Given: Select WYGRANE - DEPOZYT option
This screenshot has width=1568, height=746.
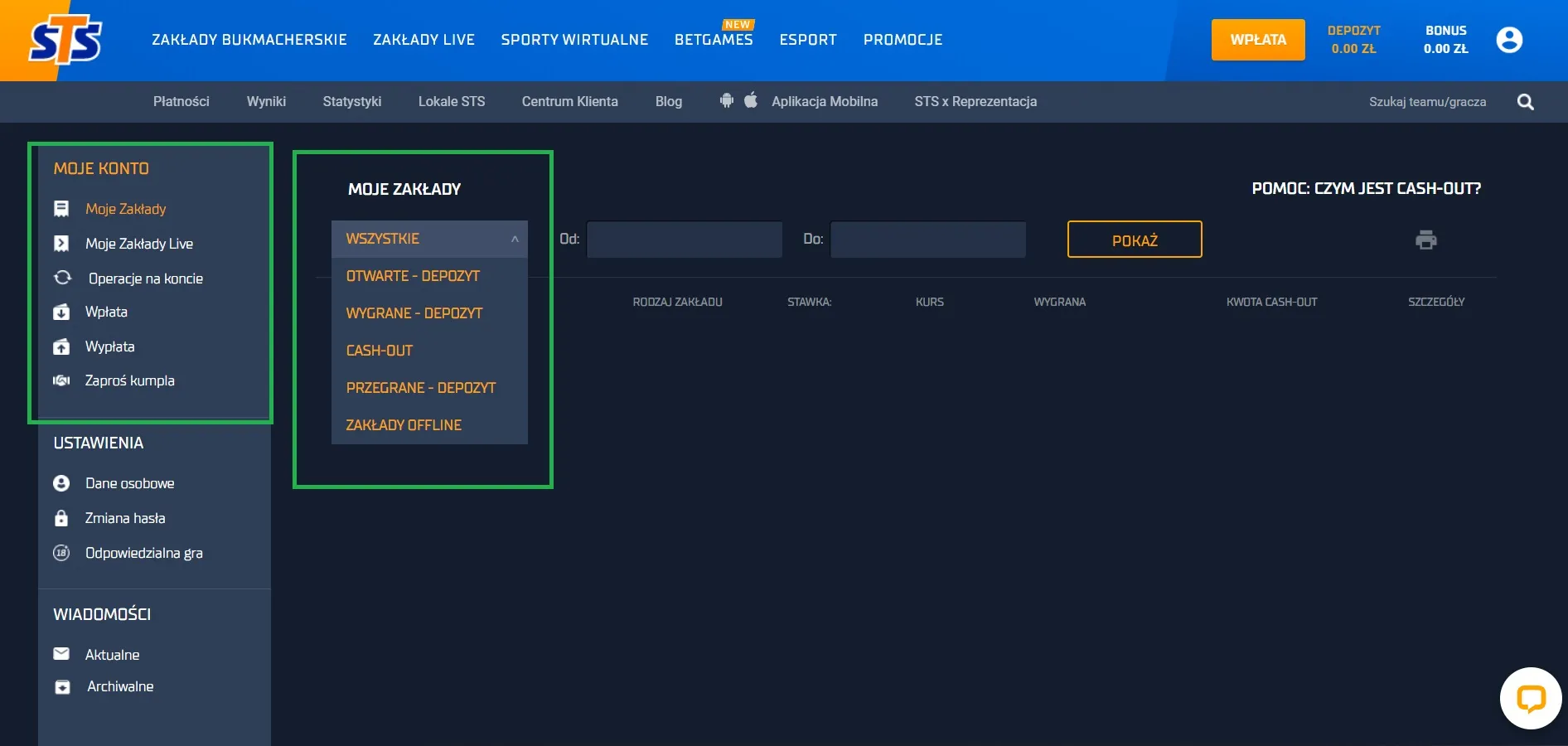Looking at the screenshot, I should (429, 313).
